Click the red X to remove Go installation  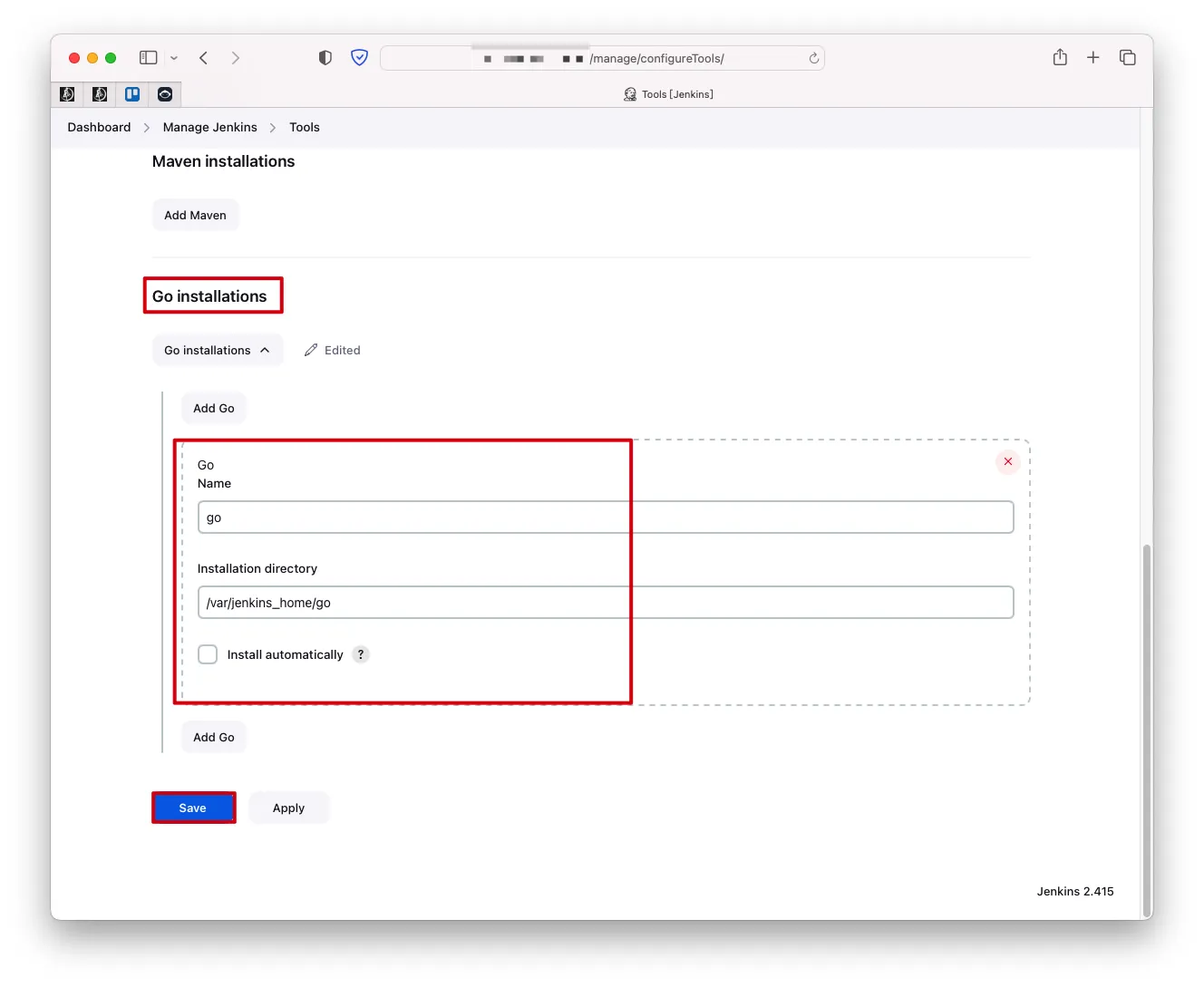(x=1007, y=462)
